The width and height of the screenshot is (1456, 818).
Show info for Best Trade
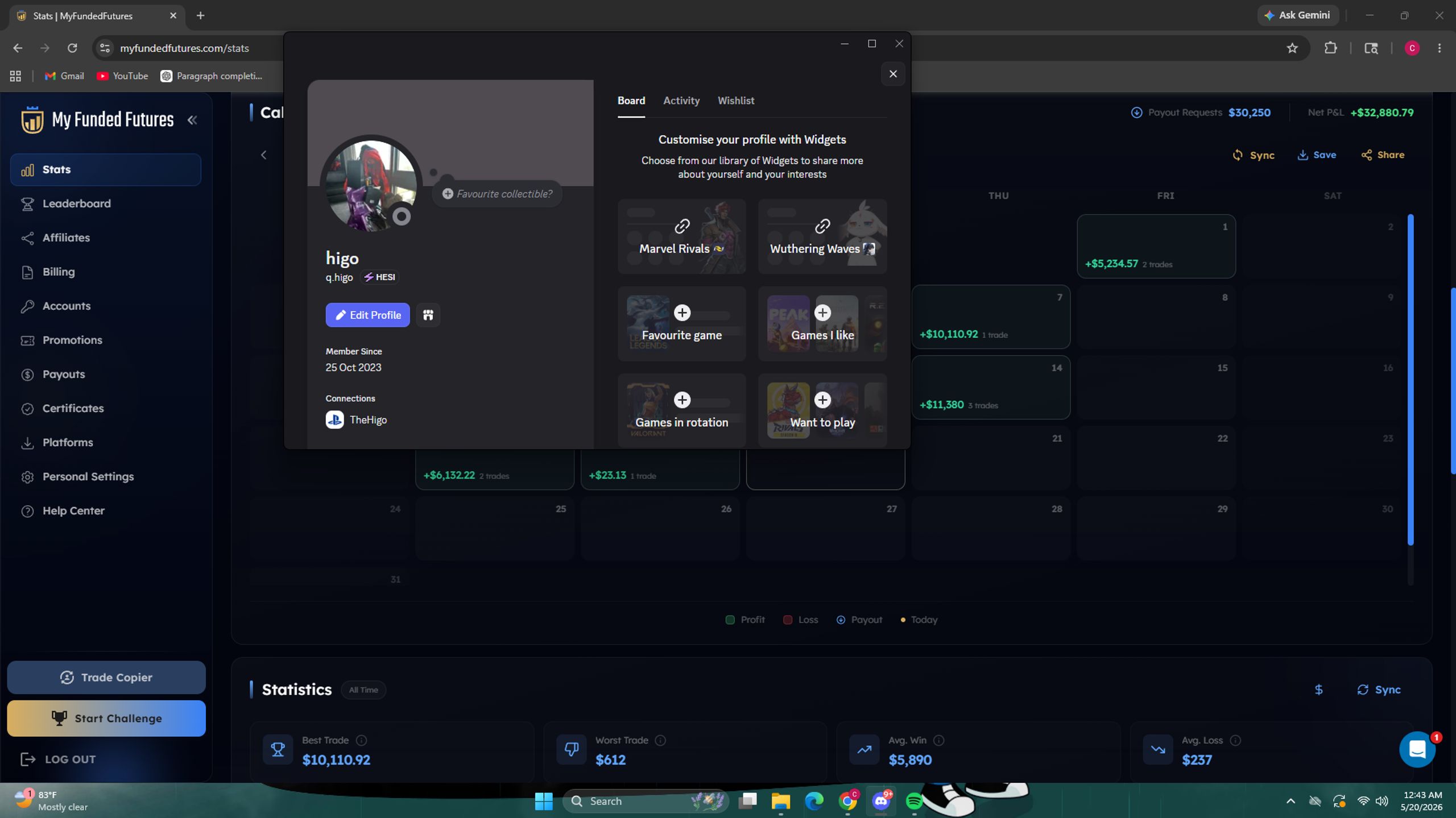click(x=361, y=740)
